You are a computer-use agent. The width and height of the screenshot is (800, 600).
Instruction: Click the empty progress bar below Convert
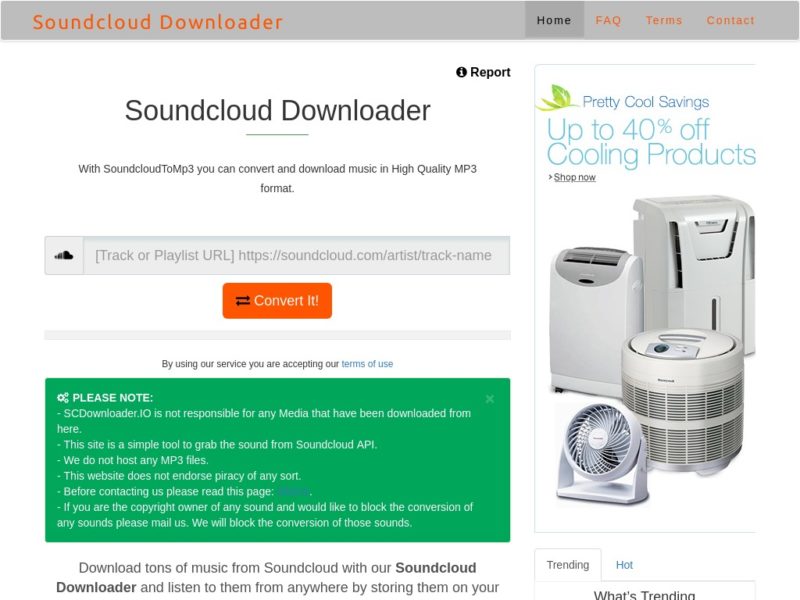(277, 335)
